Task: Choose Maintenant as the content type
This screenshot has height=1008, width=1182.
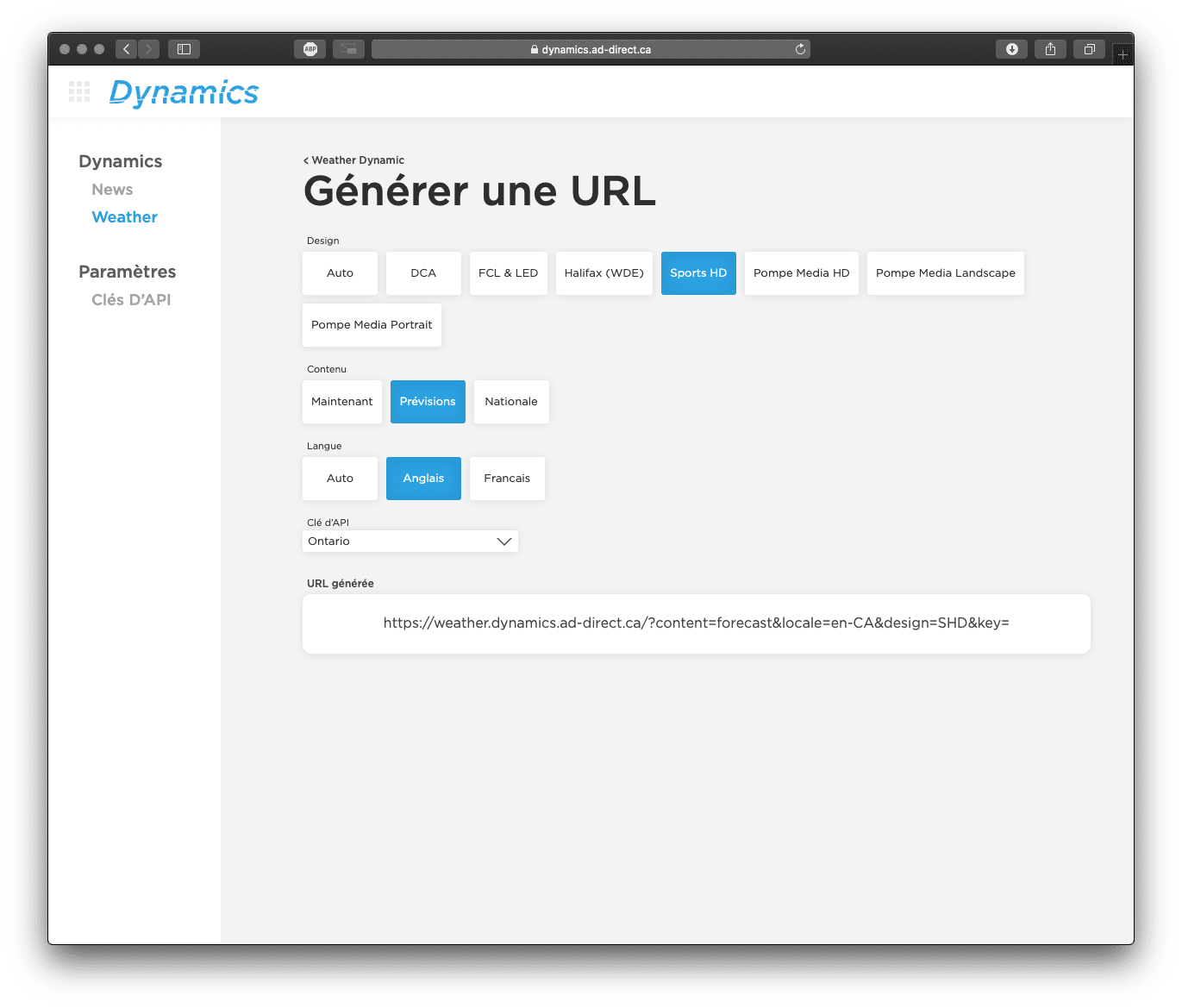Action: coord(342,402)
